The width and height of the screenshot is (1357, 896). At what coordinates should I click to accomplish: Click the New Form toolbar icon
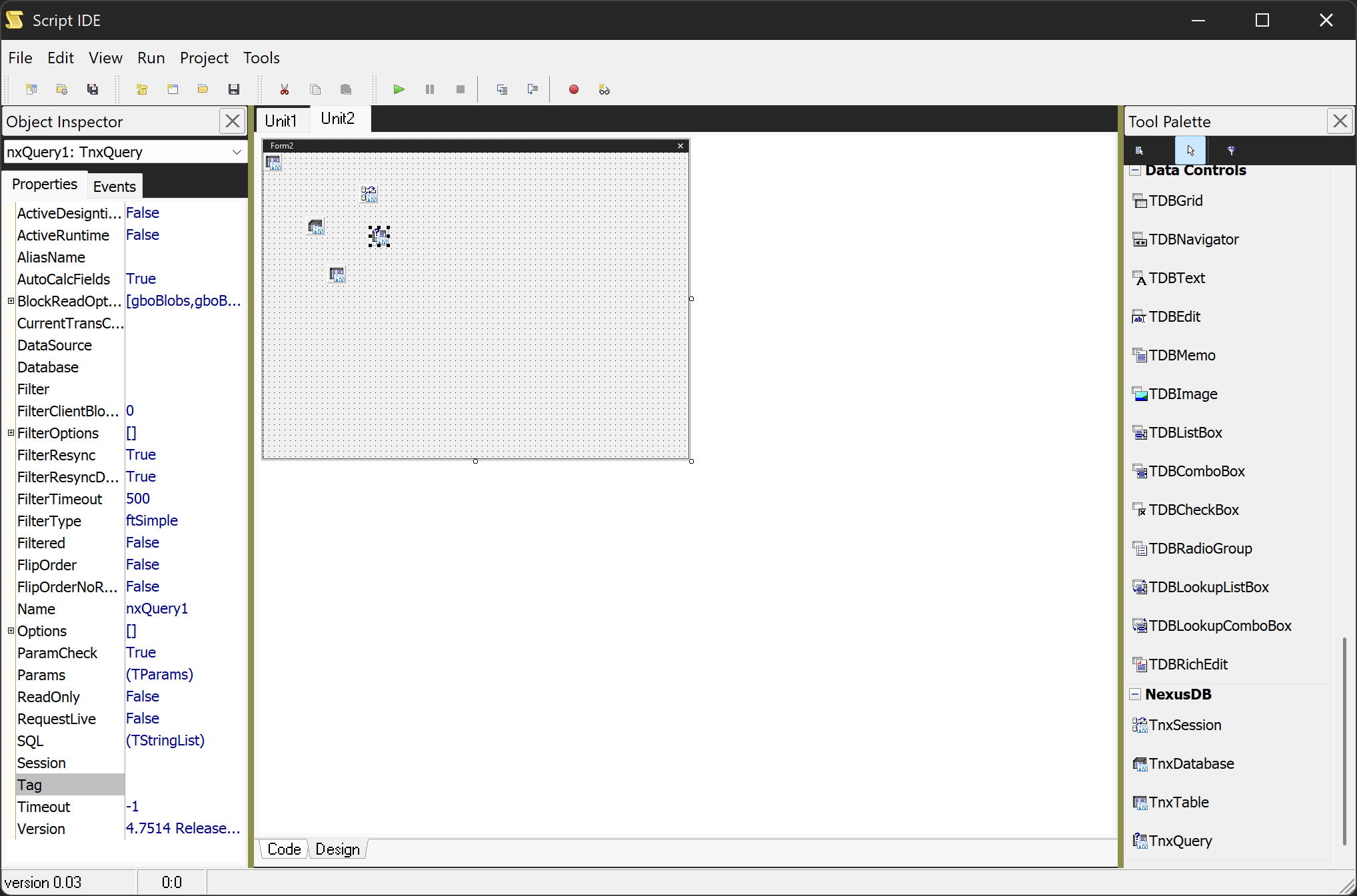pos(173,89)
